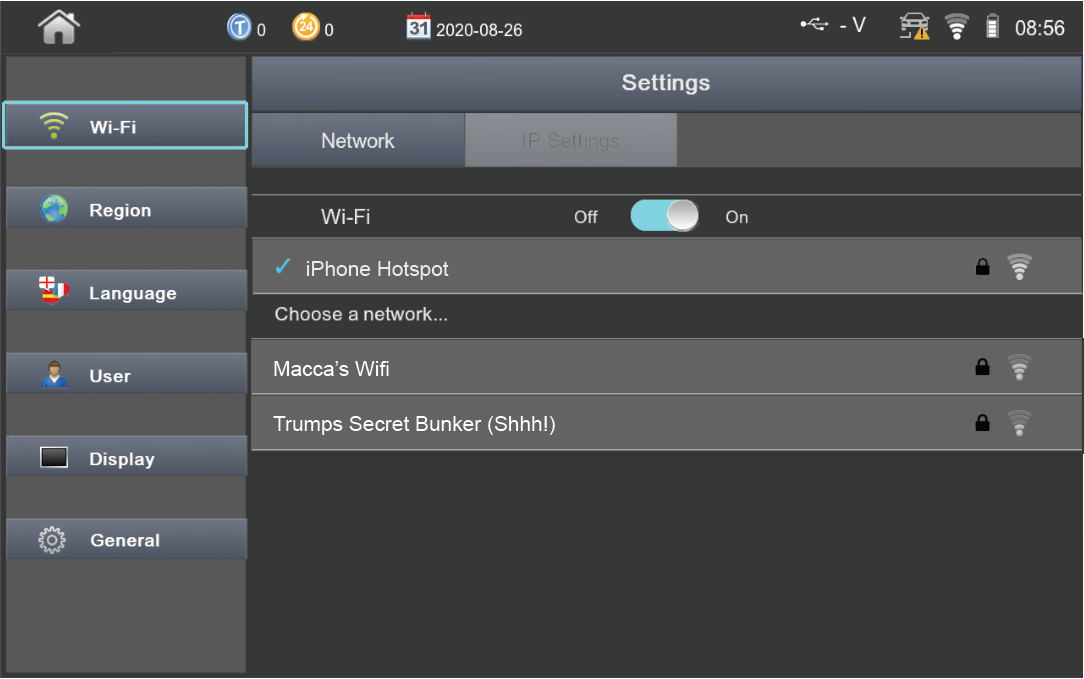Image resolution: width=1084 pixels, height=679 pixels.
Task: Open the Display settings section
Action: (126, 459)
